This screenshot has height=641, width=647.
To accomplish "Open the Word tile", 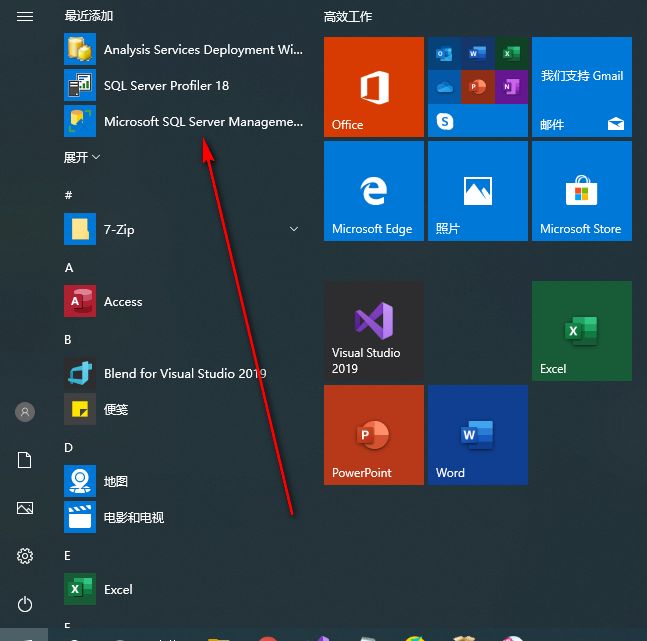I will tap(478, 435).
